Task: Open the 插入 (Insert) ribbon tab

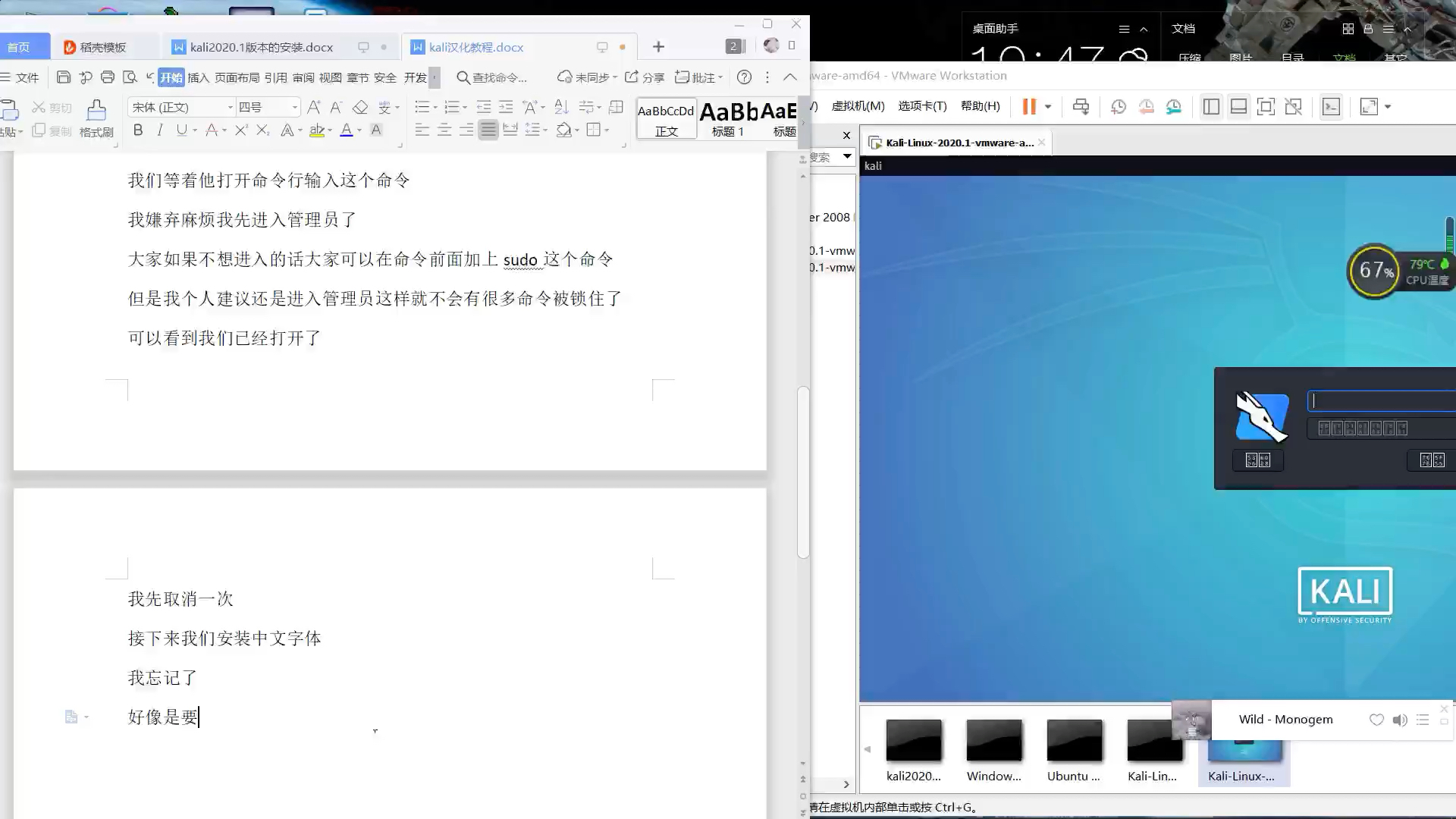Action: [x=198, y=77]
